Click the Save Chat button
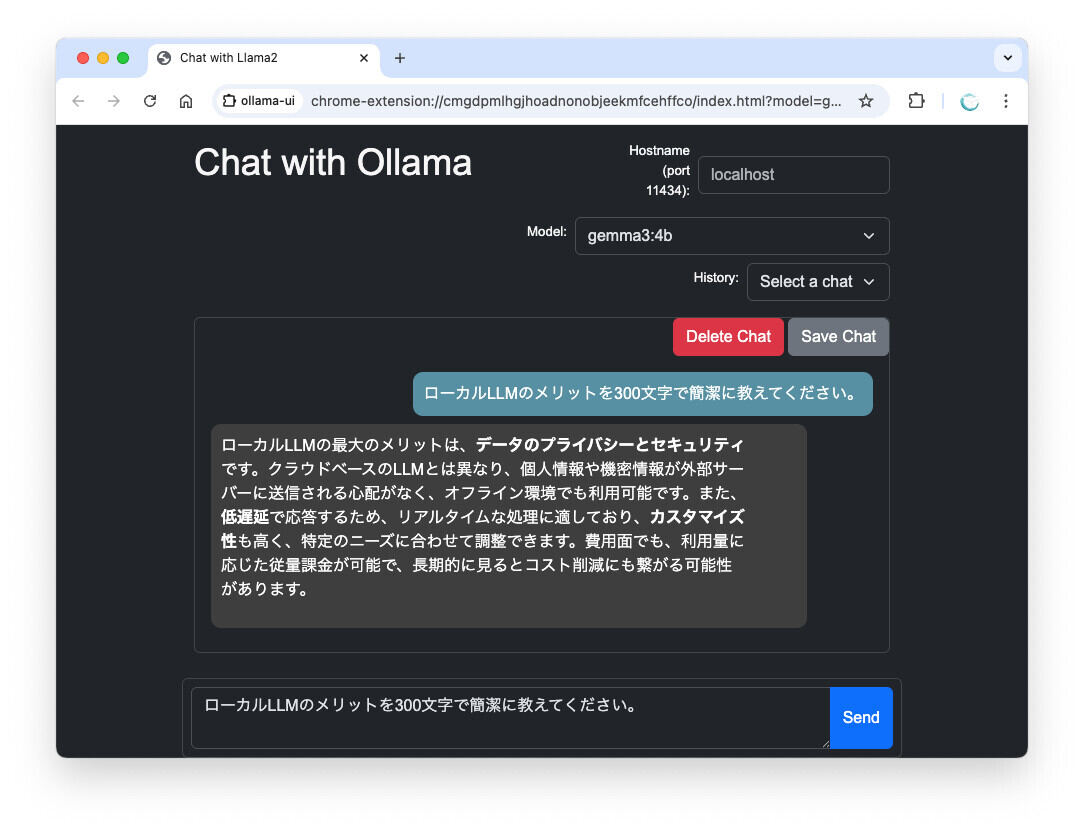 click(x=838, y=337)
